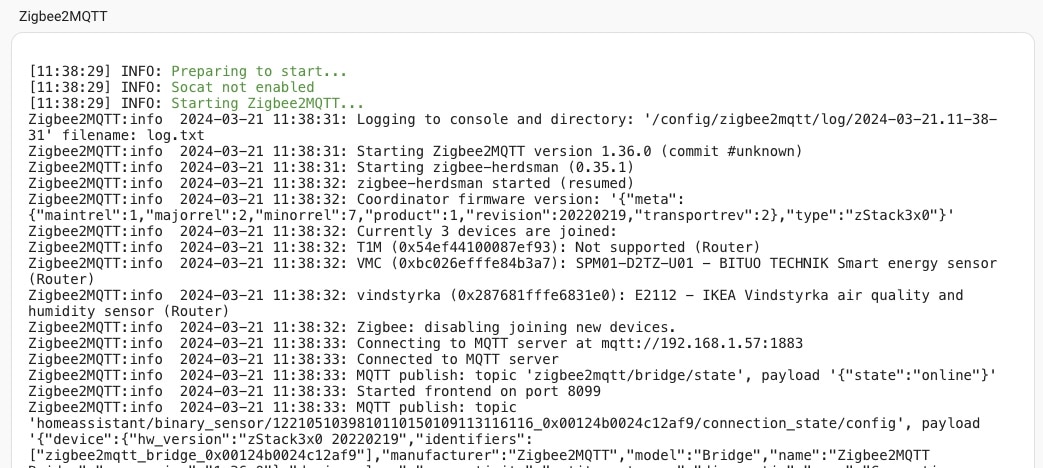
Task: Click the 'Preparing to start...' log line
Action: (x=259, y=71)
